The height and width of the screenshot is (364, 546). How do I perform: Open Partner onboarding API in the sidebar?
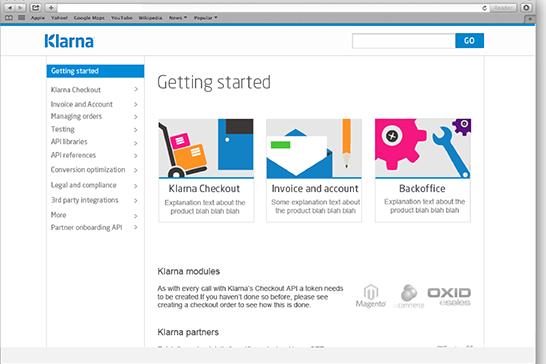(86, 227)
